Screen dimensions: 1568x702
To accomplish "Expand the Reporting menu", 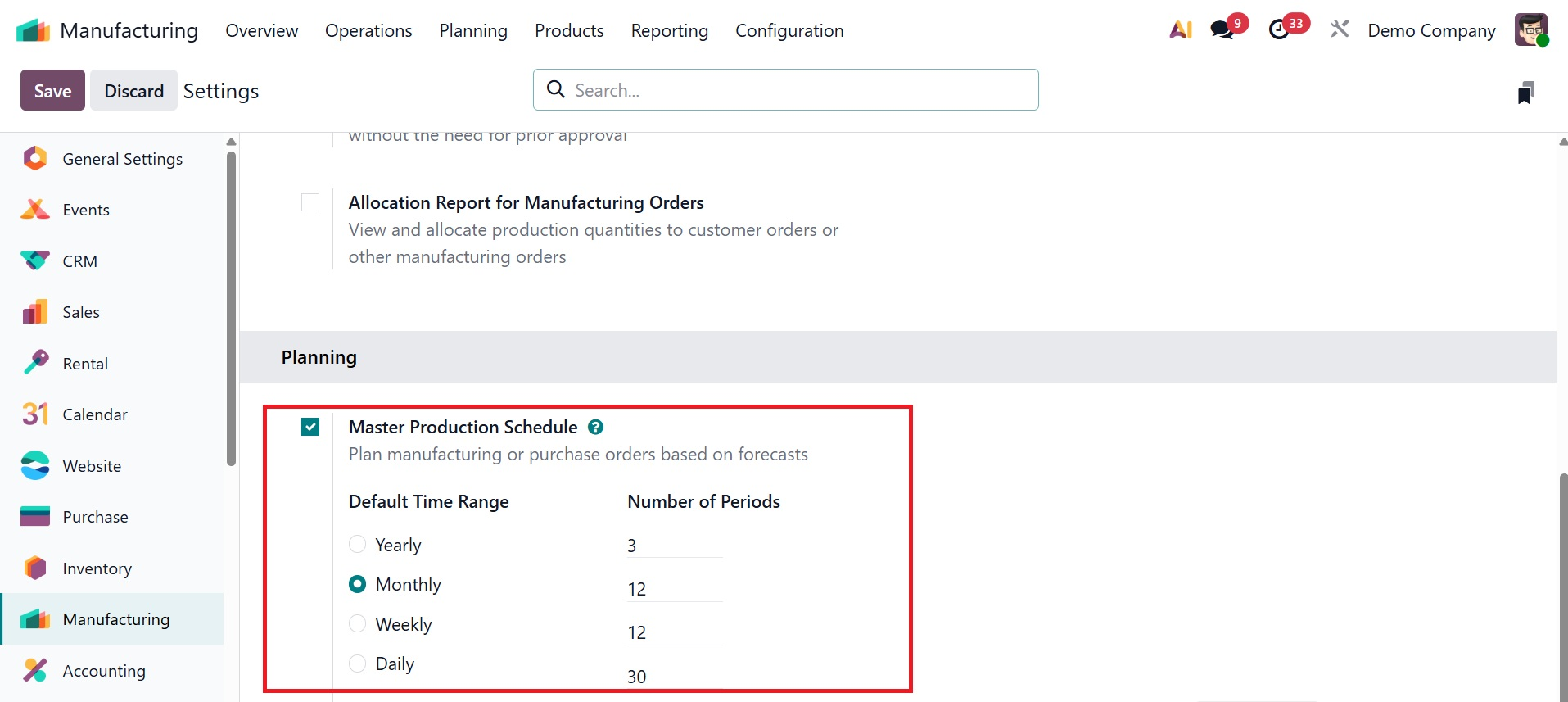I will [669, 31].
